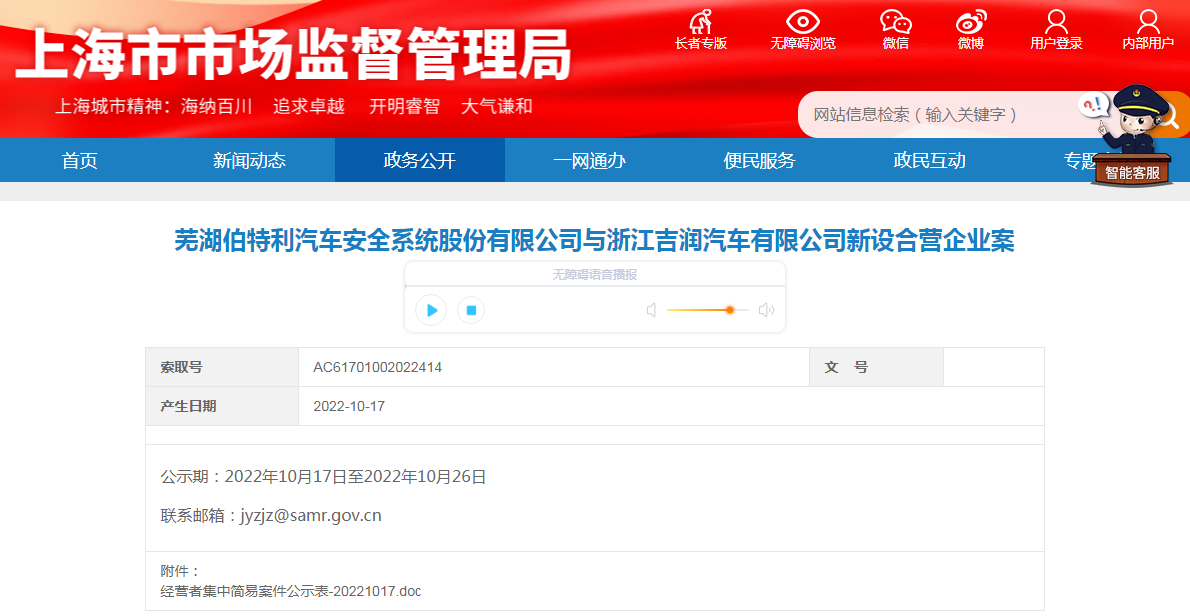Click the 上海城市精神 slogan text
Image resolution: width=1190 pixels, height=616 pixels.
294,106
